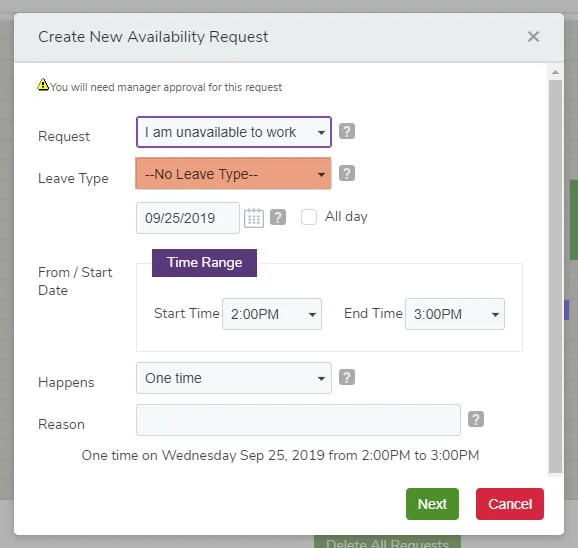This screenshot has height=548, width=578.
Task: Click the summary 'One time on Wednesday' text
Action: [x=280, y=455]
